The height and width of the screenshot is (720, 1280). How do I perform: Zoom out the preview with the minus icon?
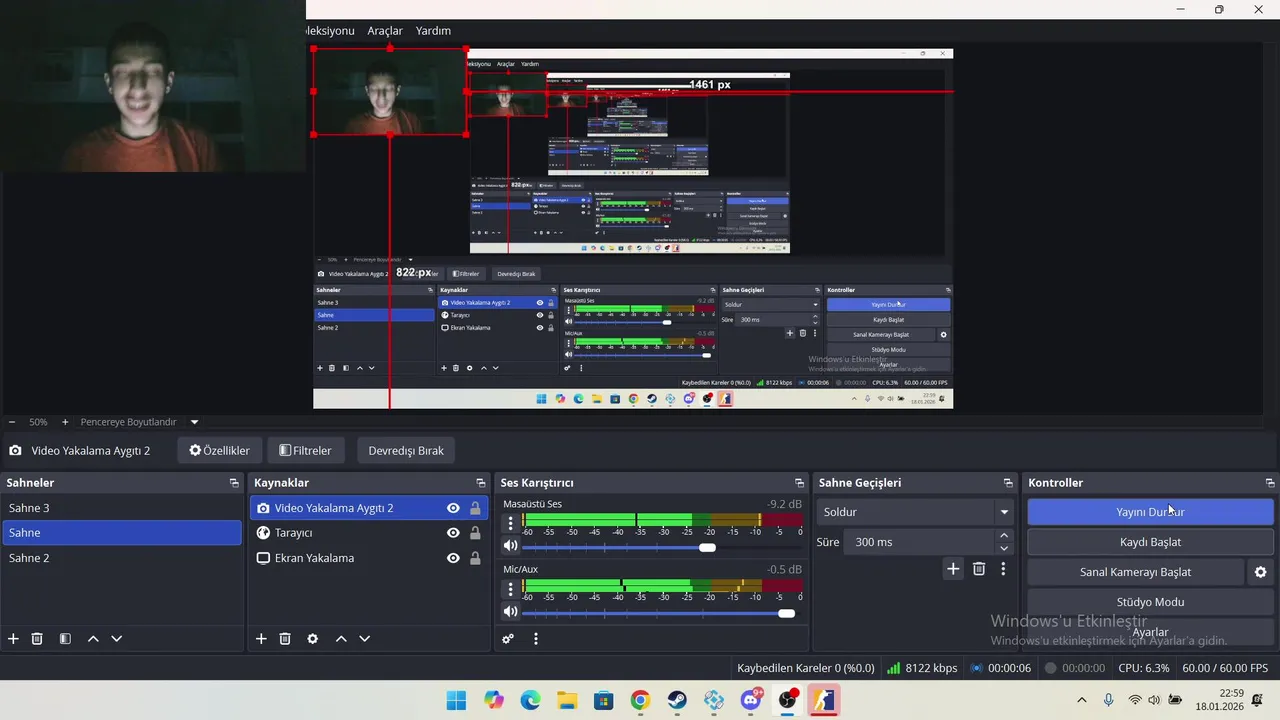point(12,422)
